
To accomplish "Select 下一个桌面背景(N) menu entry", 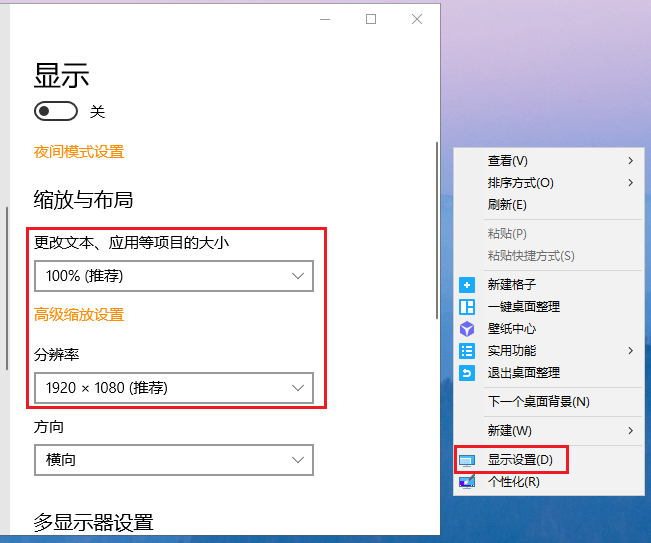I will [538, 402].
